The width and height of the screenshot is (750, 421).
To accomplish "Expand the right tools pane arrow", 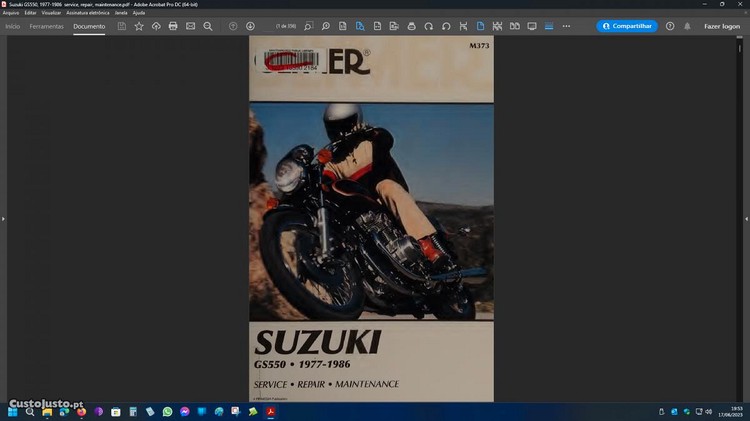I will (746, 218).
